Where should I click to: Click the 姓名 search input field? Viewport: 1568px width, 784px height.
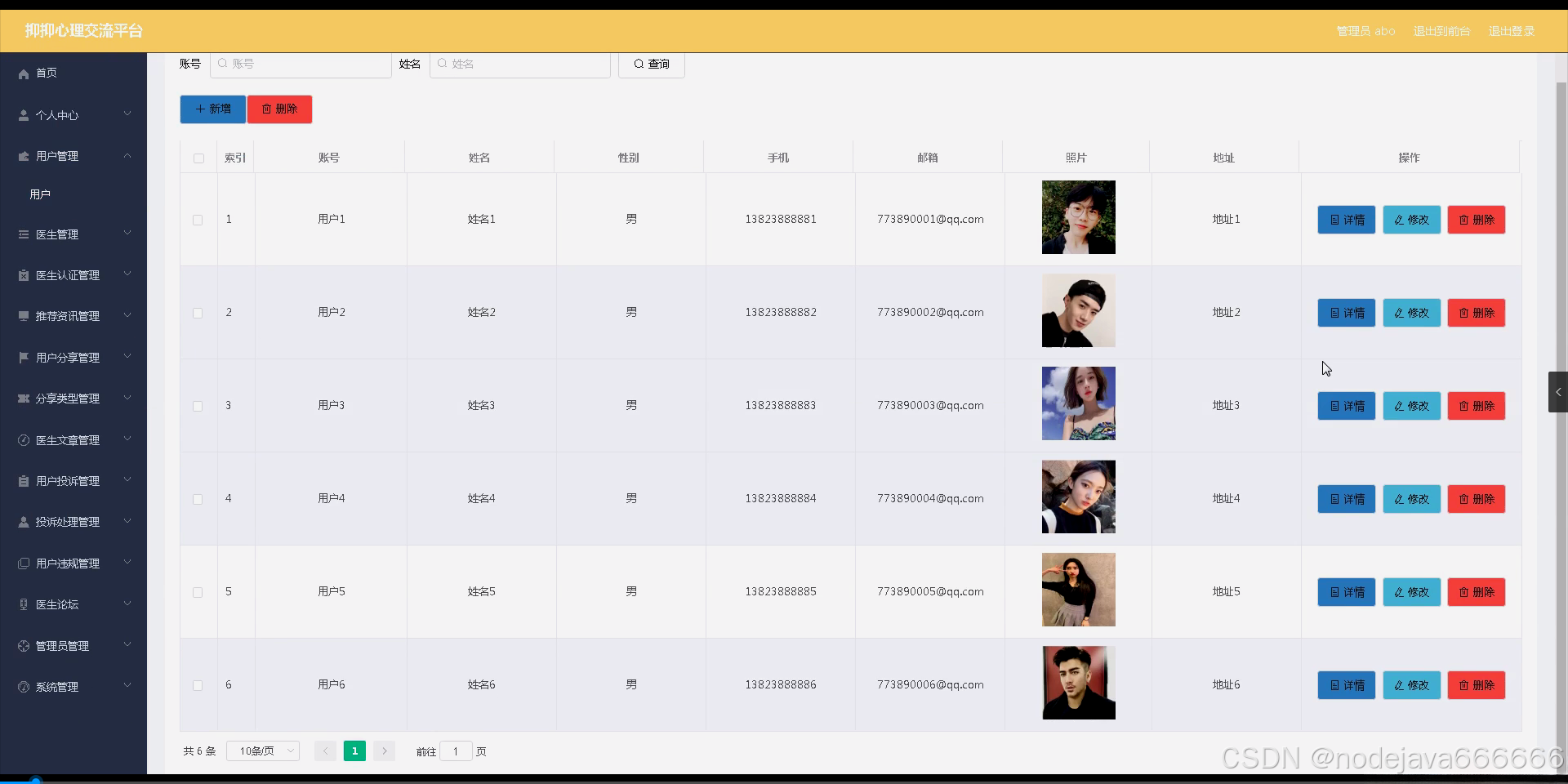point(520,64)
